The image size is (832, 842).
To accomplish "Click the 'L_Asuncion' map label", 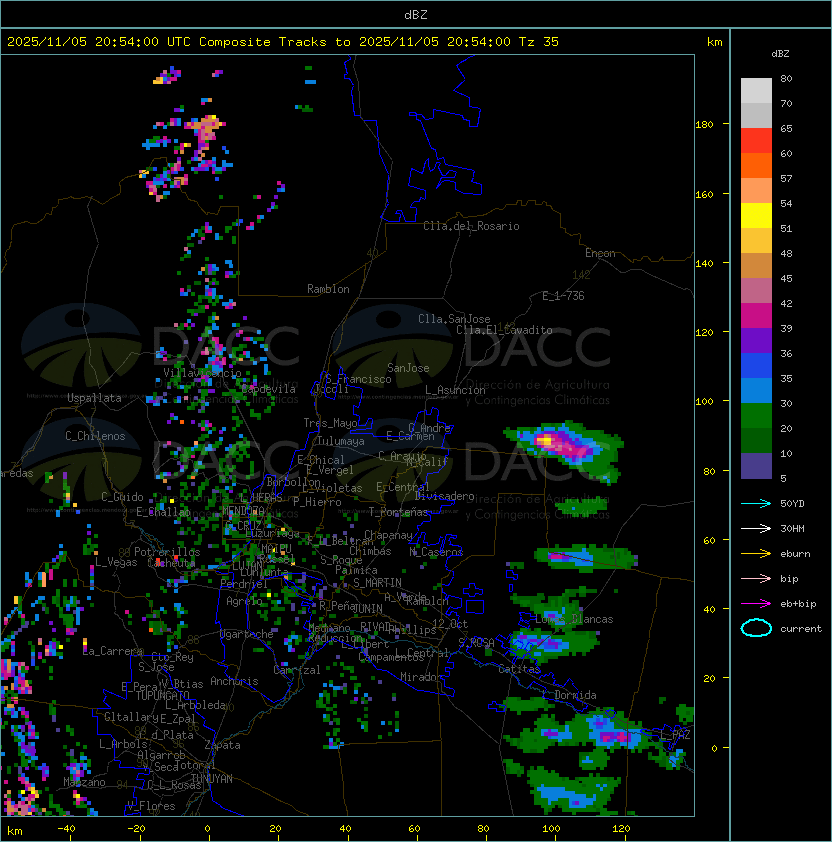I will [455, 390].
